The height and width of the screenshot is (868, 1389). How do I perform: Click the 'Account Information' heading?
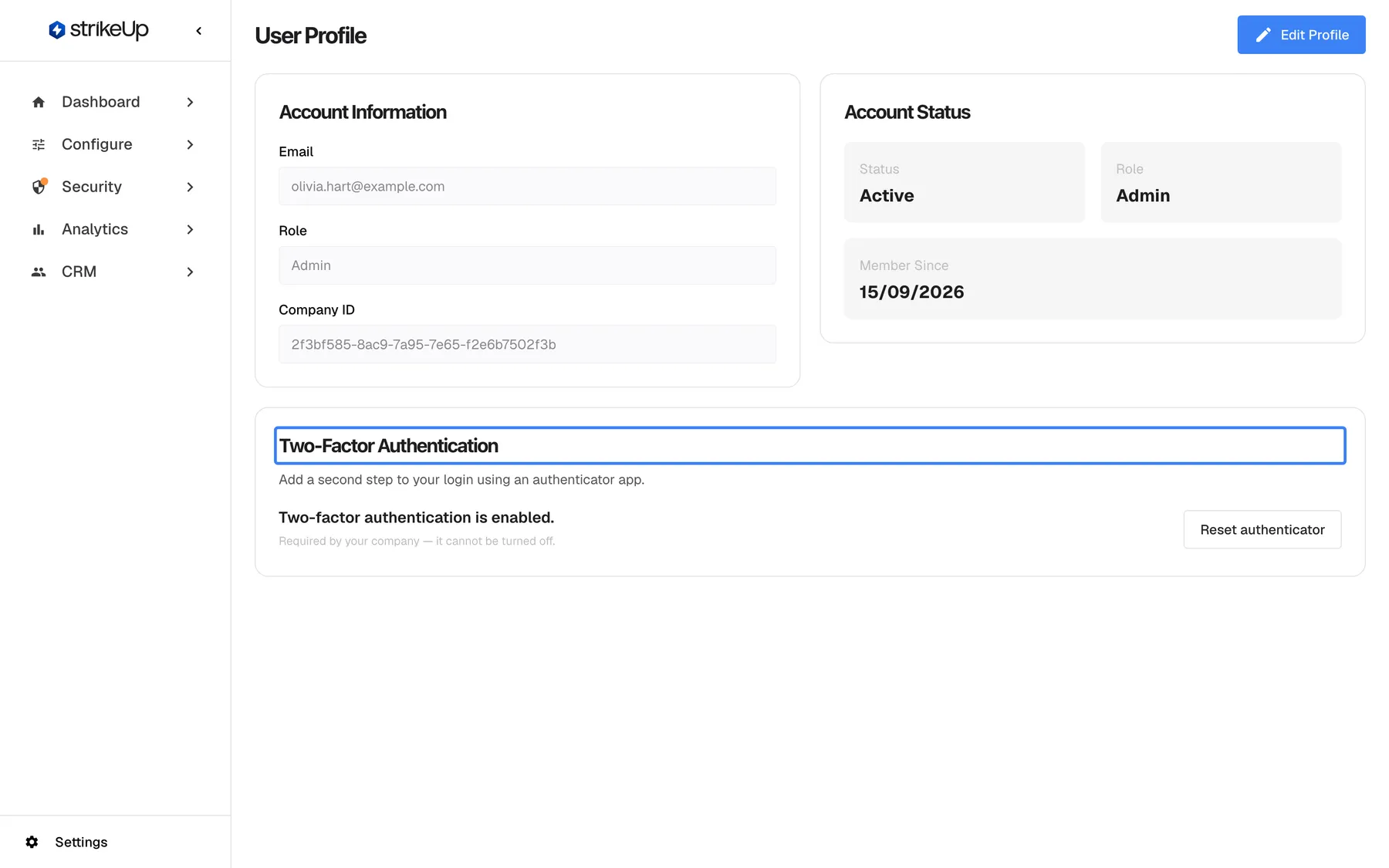pyautogui.click(x=363, y=112)
